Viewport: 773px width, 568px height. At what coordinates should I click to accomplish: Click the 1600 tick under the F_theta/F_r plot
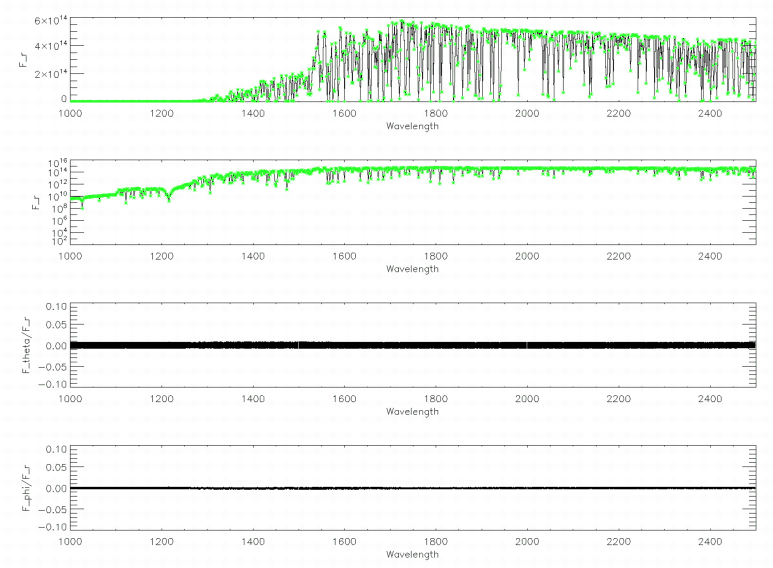point(344,399)
